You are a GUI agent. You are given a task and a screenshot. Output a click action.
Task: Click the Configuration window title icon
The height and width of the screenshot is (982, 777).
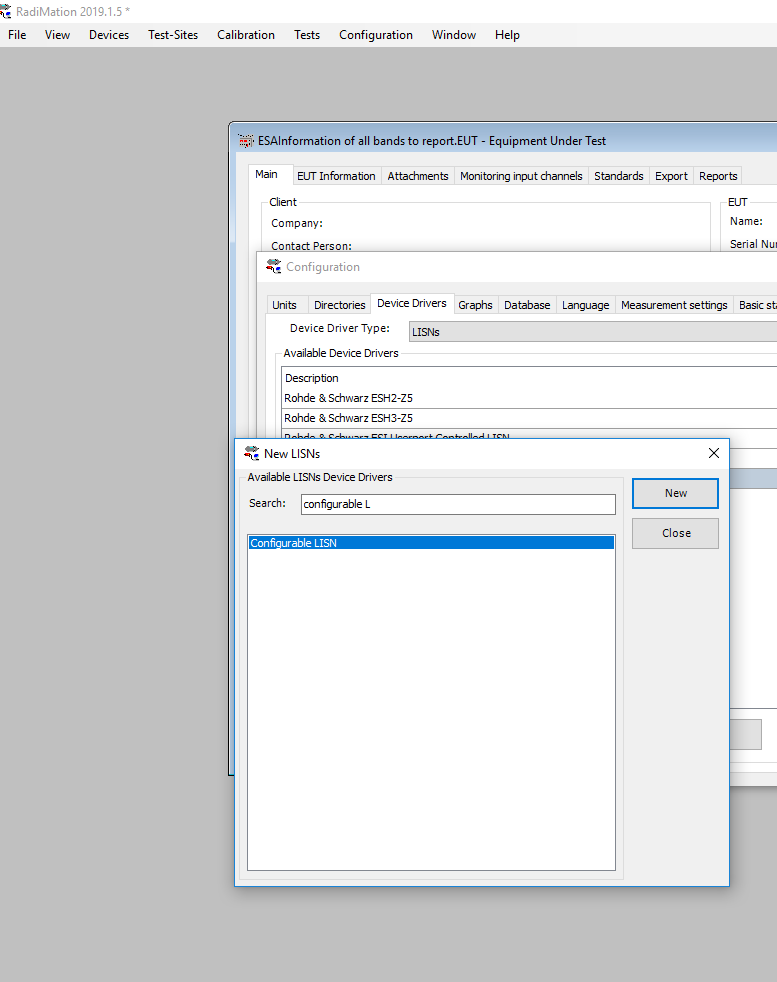274,267
